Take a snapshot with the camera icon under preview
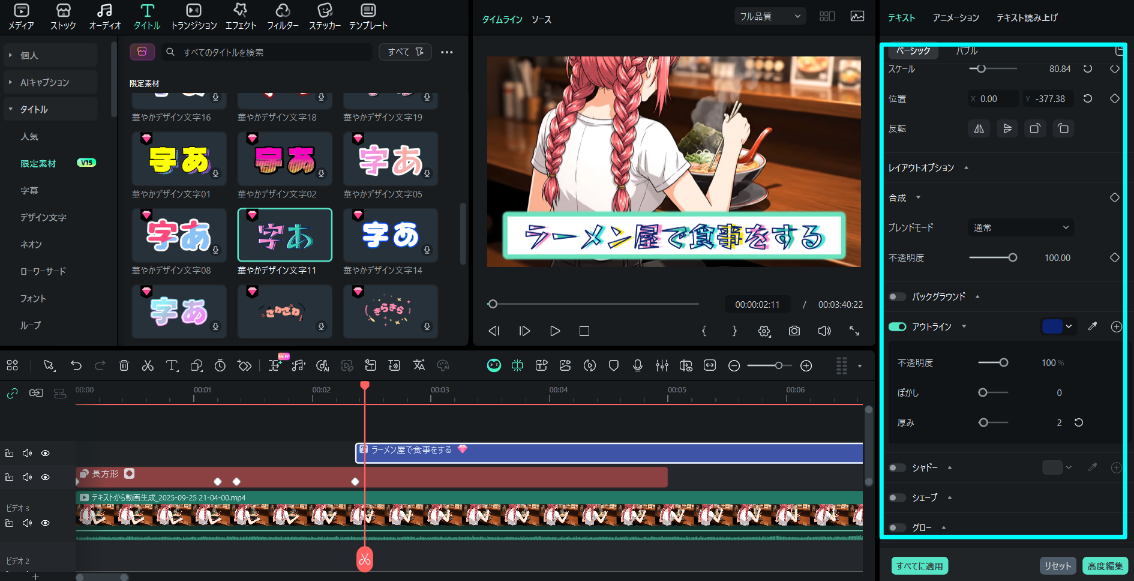Image resolution: width=1134 pixels, height=581 pixels. 792,330
